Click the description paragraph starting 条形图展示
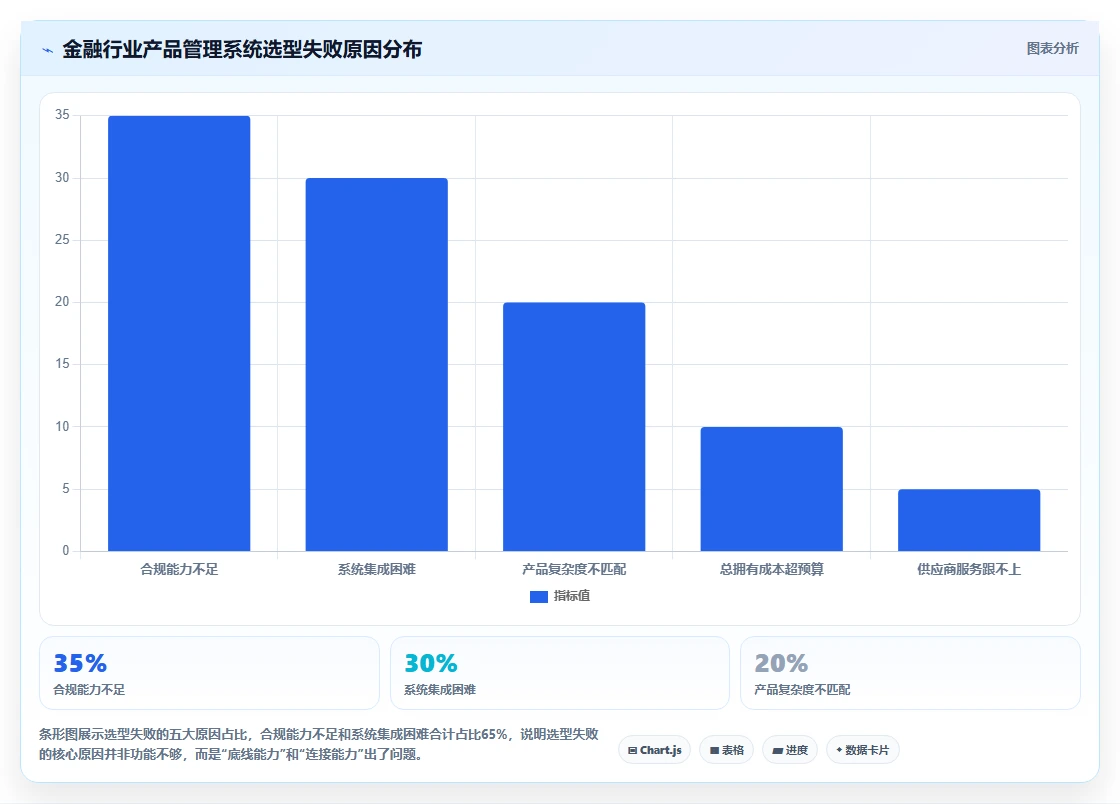1120x804 pixels. coord(319,744)
